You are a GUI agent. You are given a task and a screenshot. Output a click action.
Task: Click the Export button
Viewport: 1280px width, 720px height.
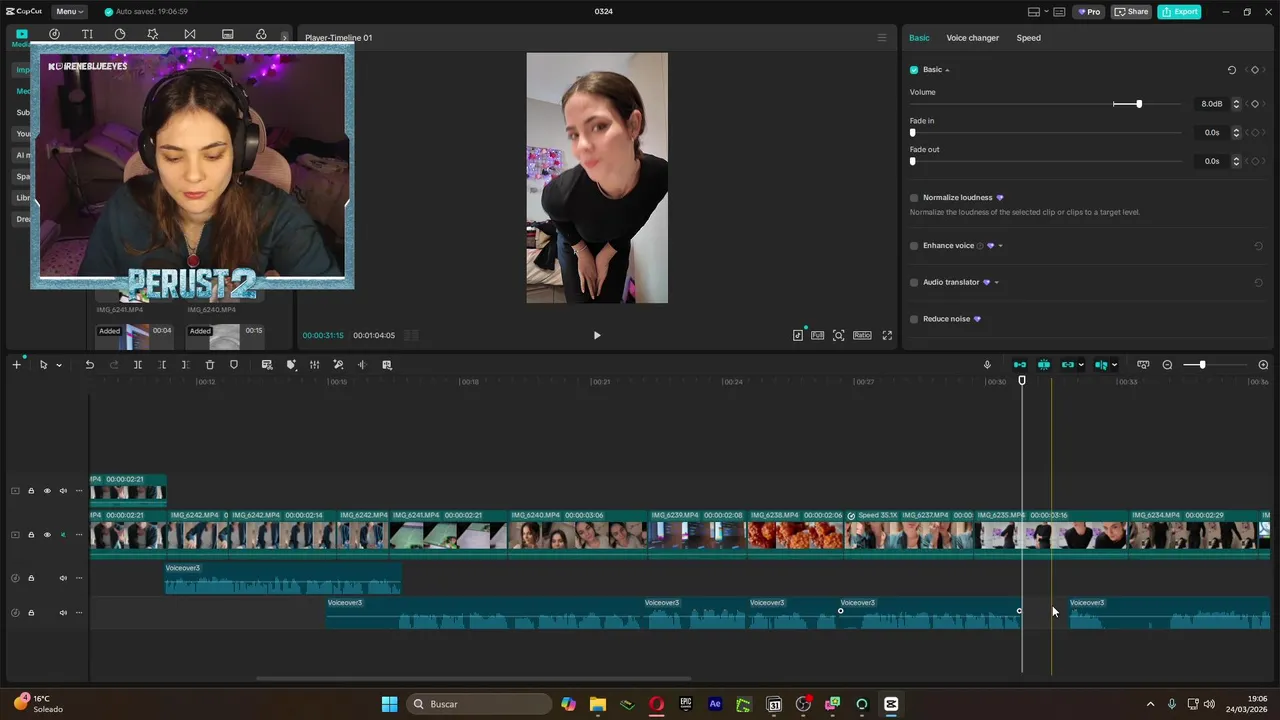(1180, 12)
